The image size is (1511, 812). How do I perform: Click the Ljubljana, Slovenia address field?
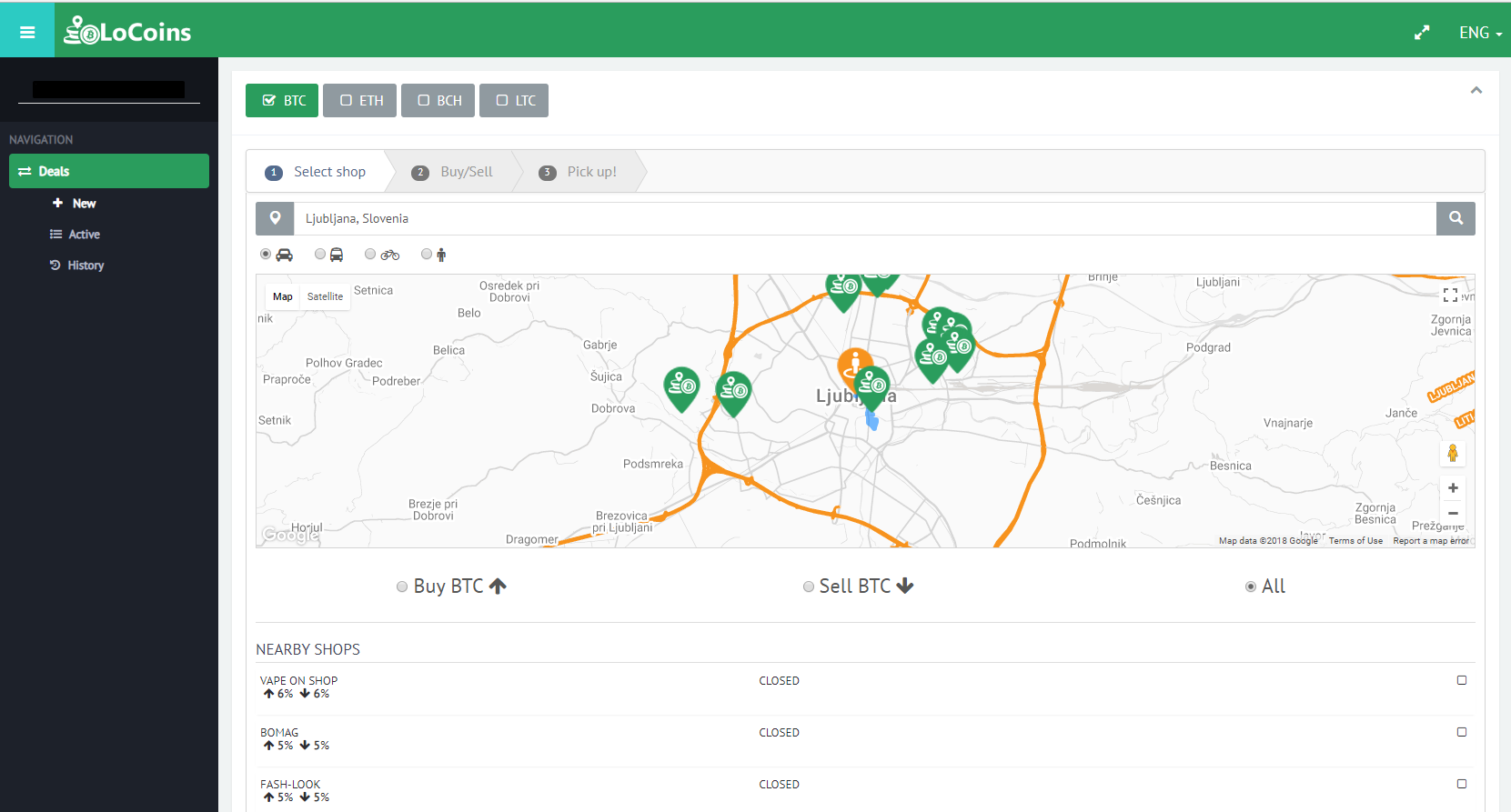coord(864,218)
